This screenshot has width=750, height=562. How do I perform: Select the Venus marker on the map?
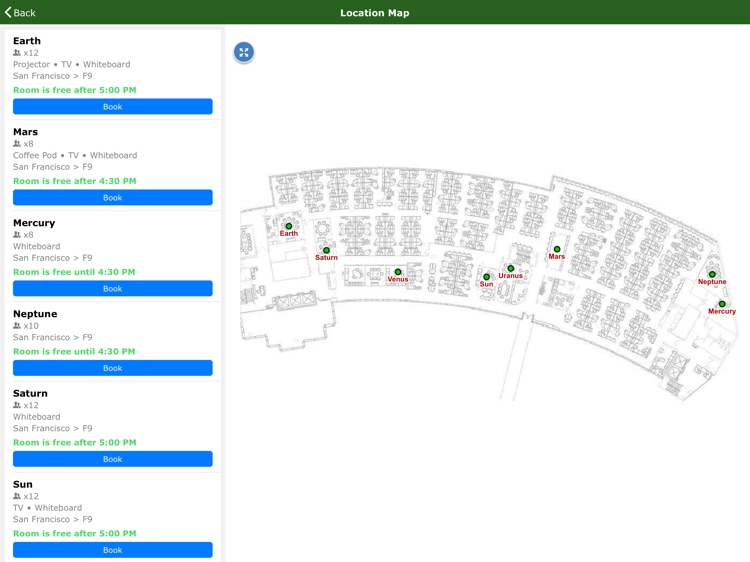pos(397,272)
